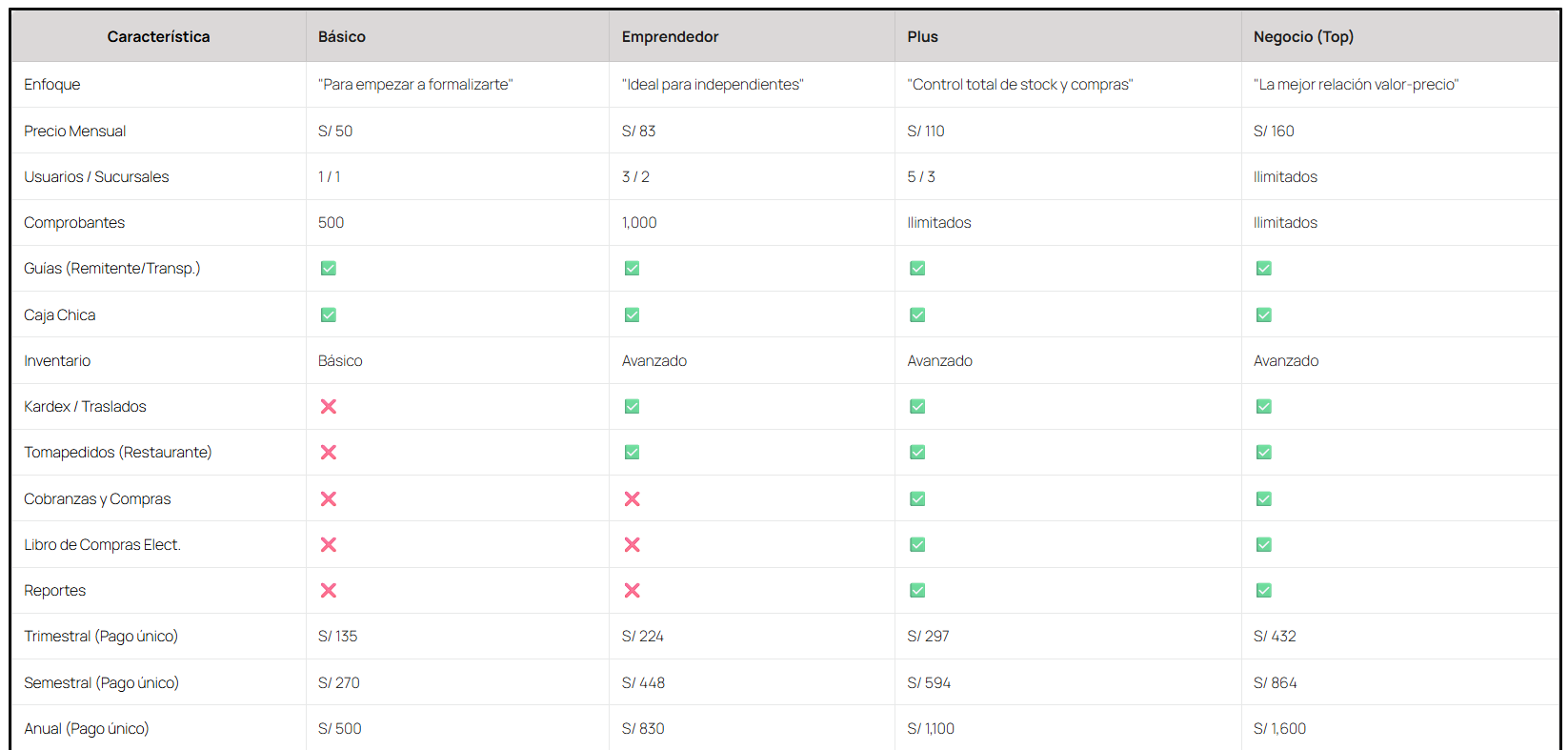Select the S/ 224 Trimestral price for Emprendedor
Image resolution: width=1568 pixels, height=750 pixels.
tap(643, 637)
